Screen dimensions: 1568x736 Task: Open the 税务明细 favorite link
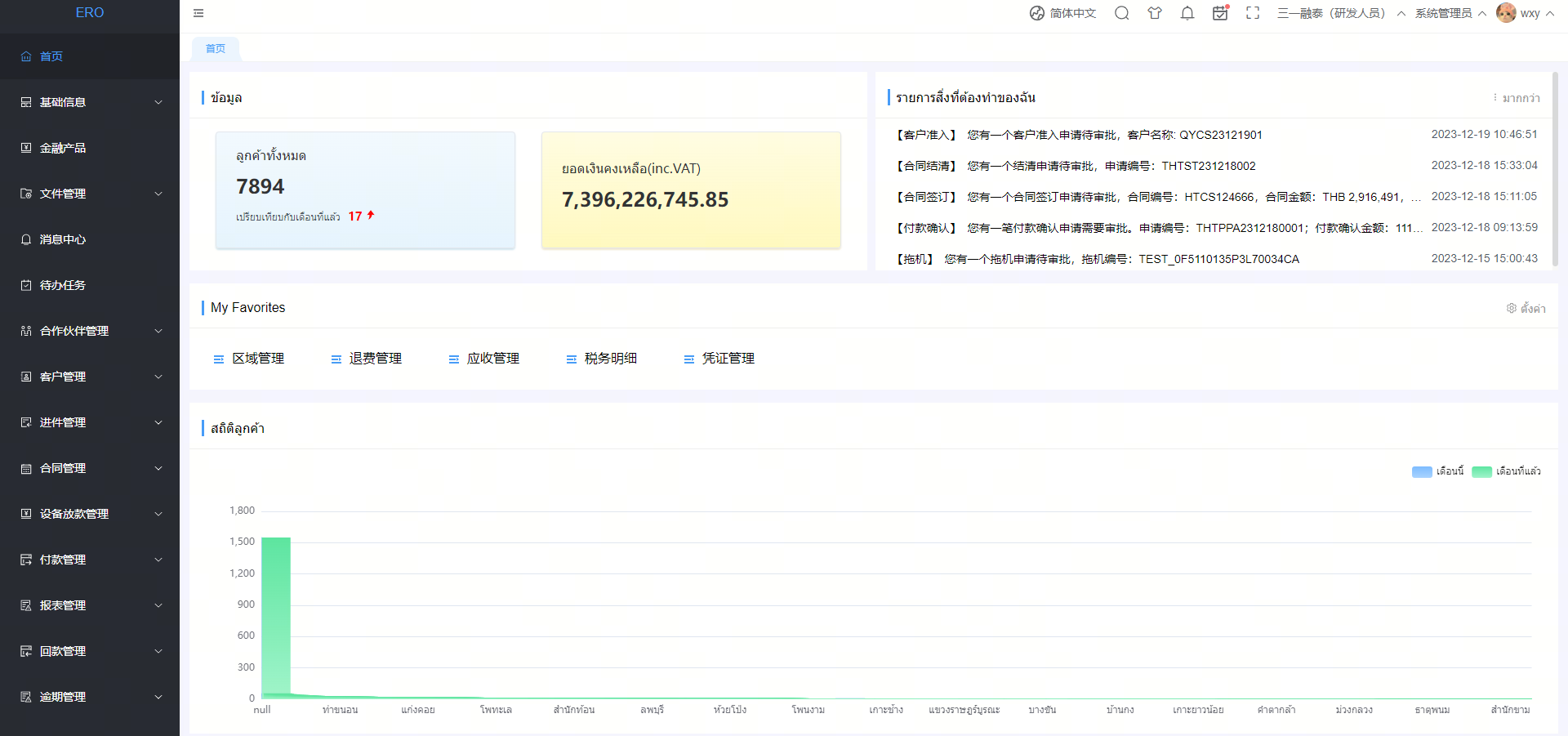pos(602,359)
